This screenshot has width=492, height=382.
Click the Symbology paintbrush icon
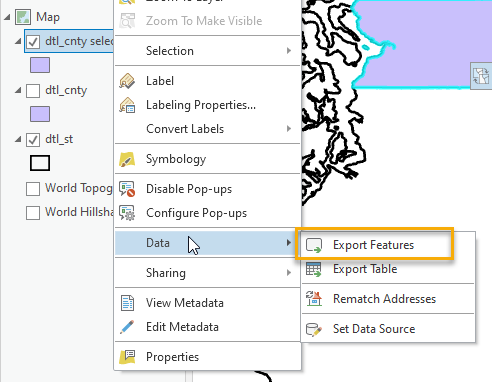coord(127,159)
